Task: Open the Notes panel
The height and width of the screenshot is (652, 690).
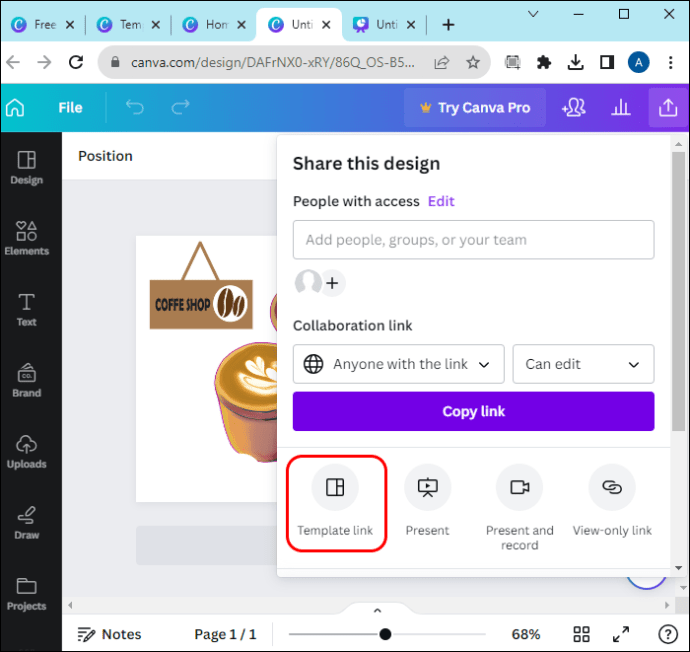Action: click(x=110, y=634)
